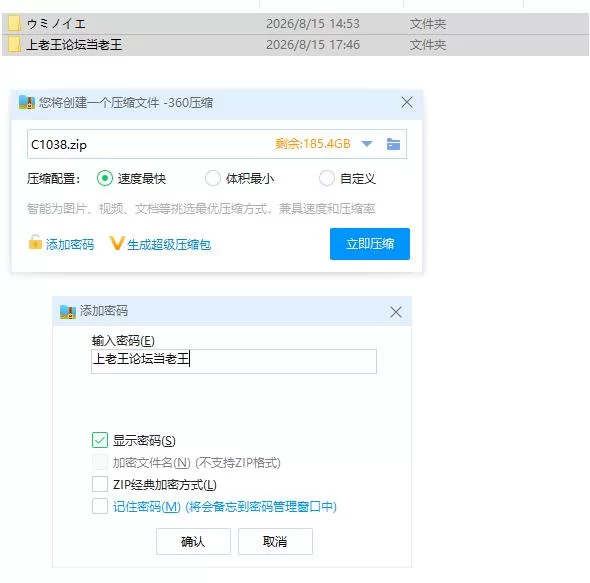Select the 体积最小 compression option
590x583 pixels.
[x=213, y=178]
